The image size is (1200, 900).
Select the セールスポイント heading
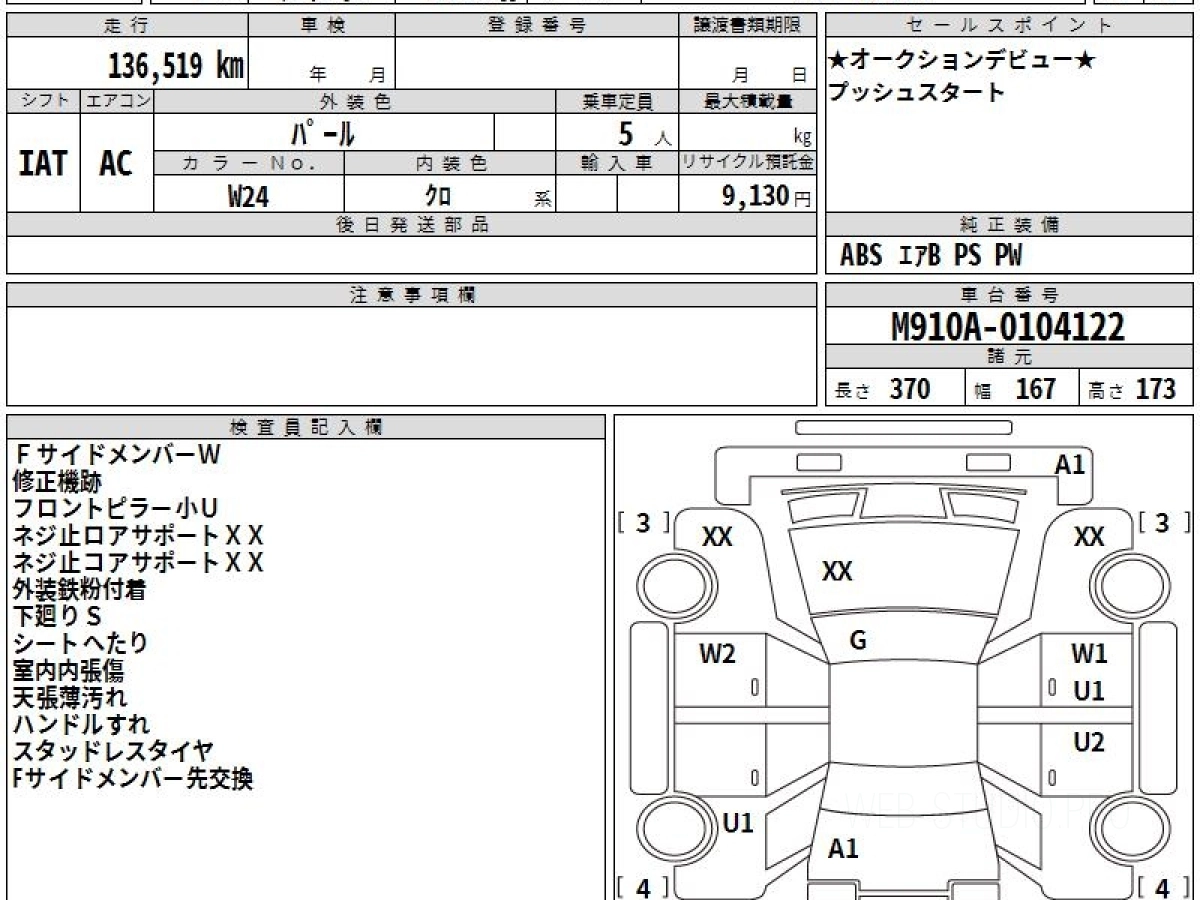coord(1009,25)
